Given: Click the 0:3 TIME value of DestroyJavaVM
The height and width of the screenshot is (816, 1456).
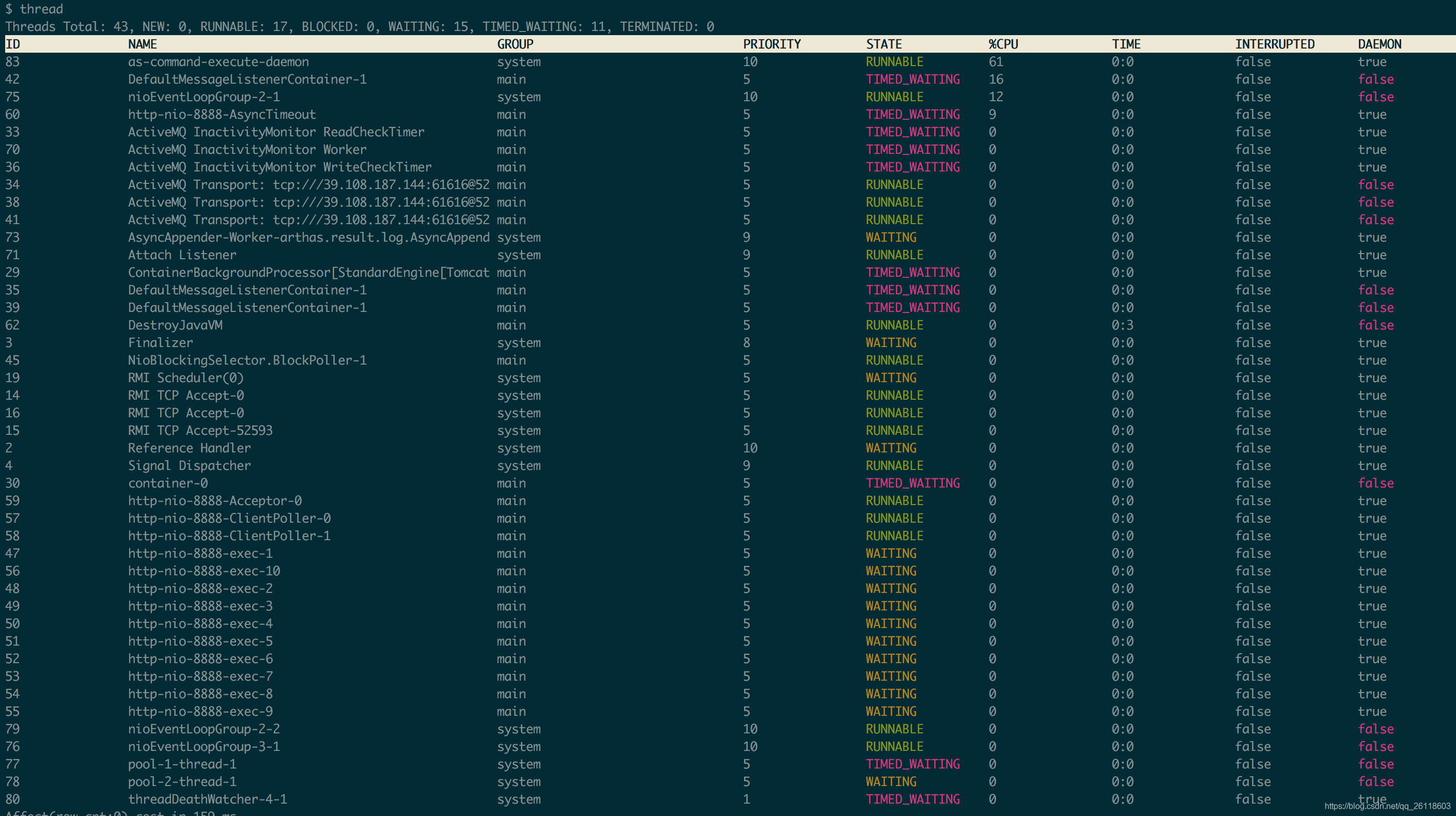Looking at the screenshot, I should [1123, 325].
